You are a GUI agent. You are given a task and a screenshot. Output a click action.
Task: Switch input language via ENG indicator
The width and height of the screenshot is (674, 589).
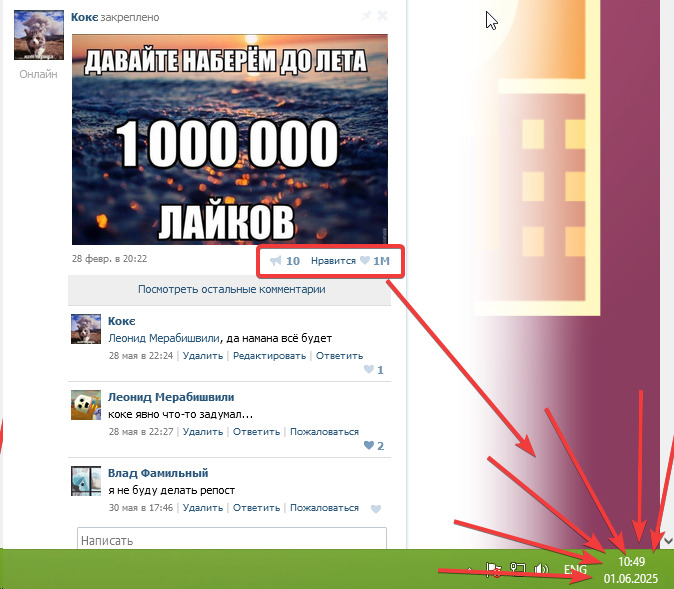click(x=575, y=570)
